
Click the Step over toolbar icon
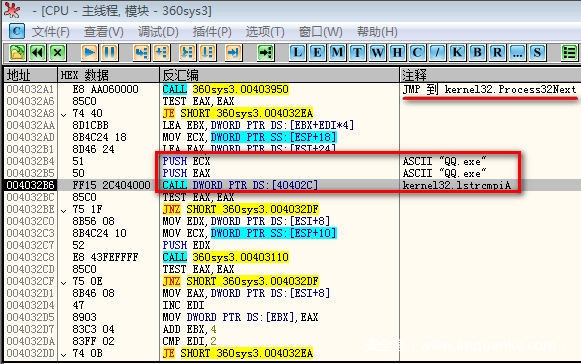coord(162,52)
